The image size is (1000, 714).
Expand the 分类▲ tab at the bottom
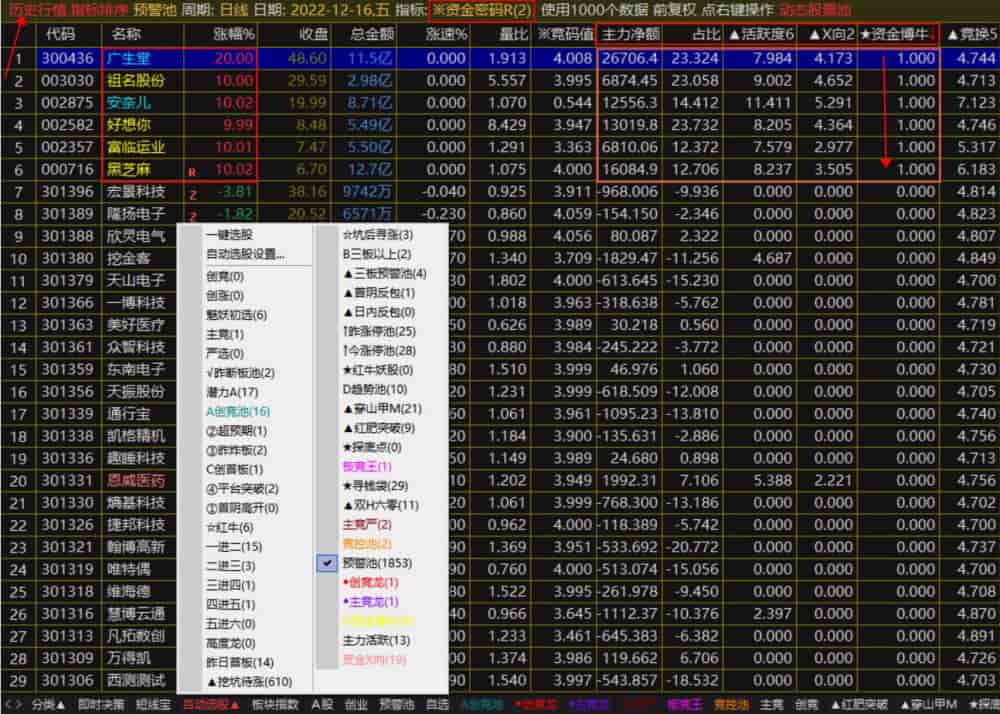(x=48, y=705)
